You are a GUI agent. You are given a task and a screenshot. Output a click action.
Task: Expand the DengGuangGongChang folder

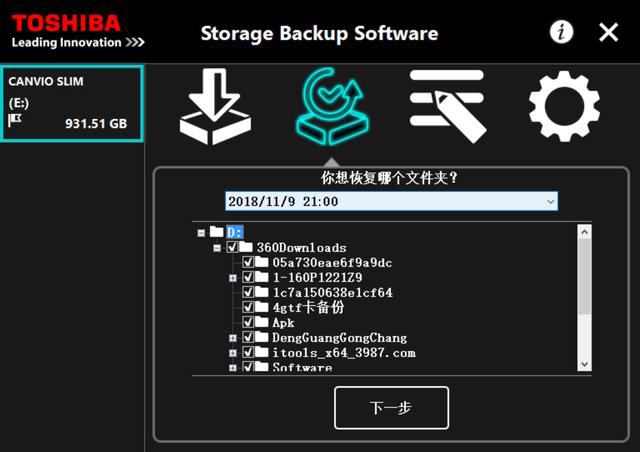click(233, 338)
